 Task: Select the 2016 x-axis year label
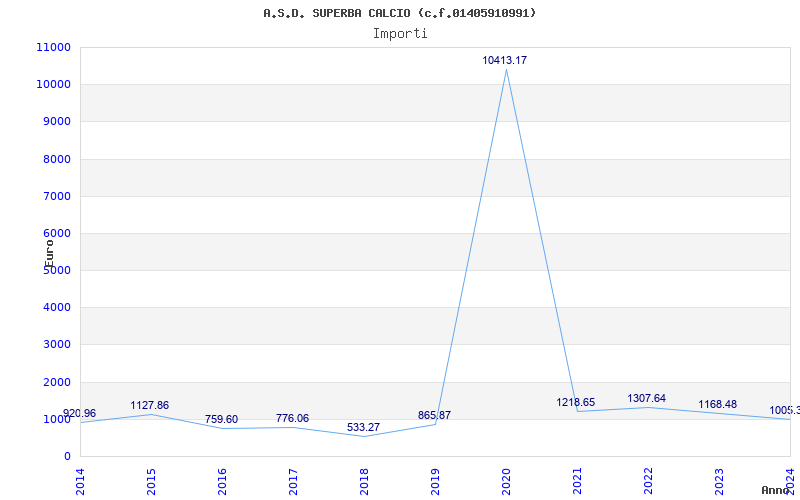pos(222,482)
